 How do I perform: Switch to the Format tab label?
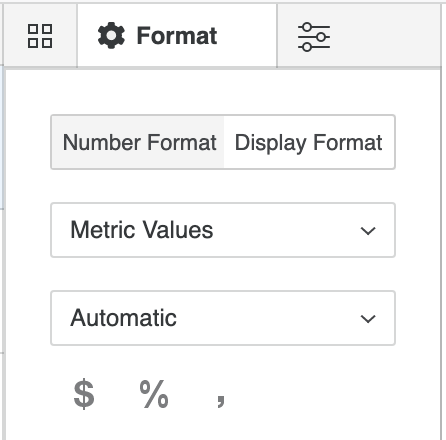click(177, 36)
